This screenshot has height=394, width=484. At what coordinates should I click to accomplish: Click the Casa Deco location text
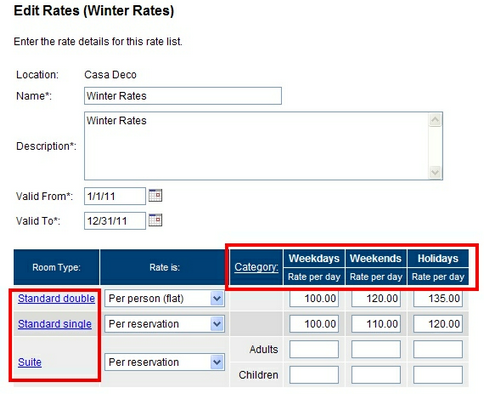[x=110, y=75]
